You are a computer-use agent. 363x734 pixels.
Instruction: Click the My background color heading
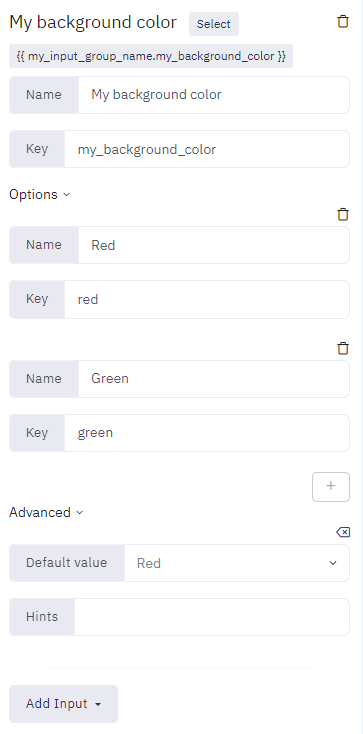[x=93, y=22]
